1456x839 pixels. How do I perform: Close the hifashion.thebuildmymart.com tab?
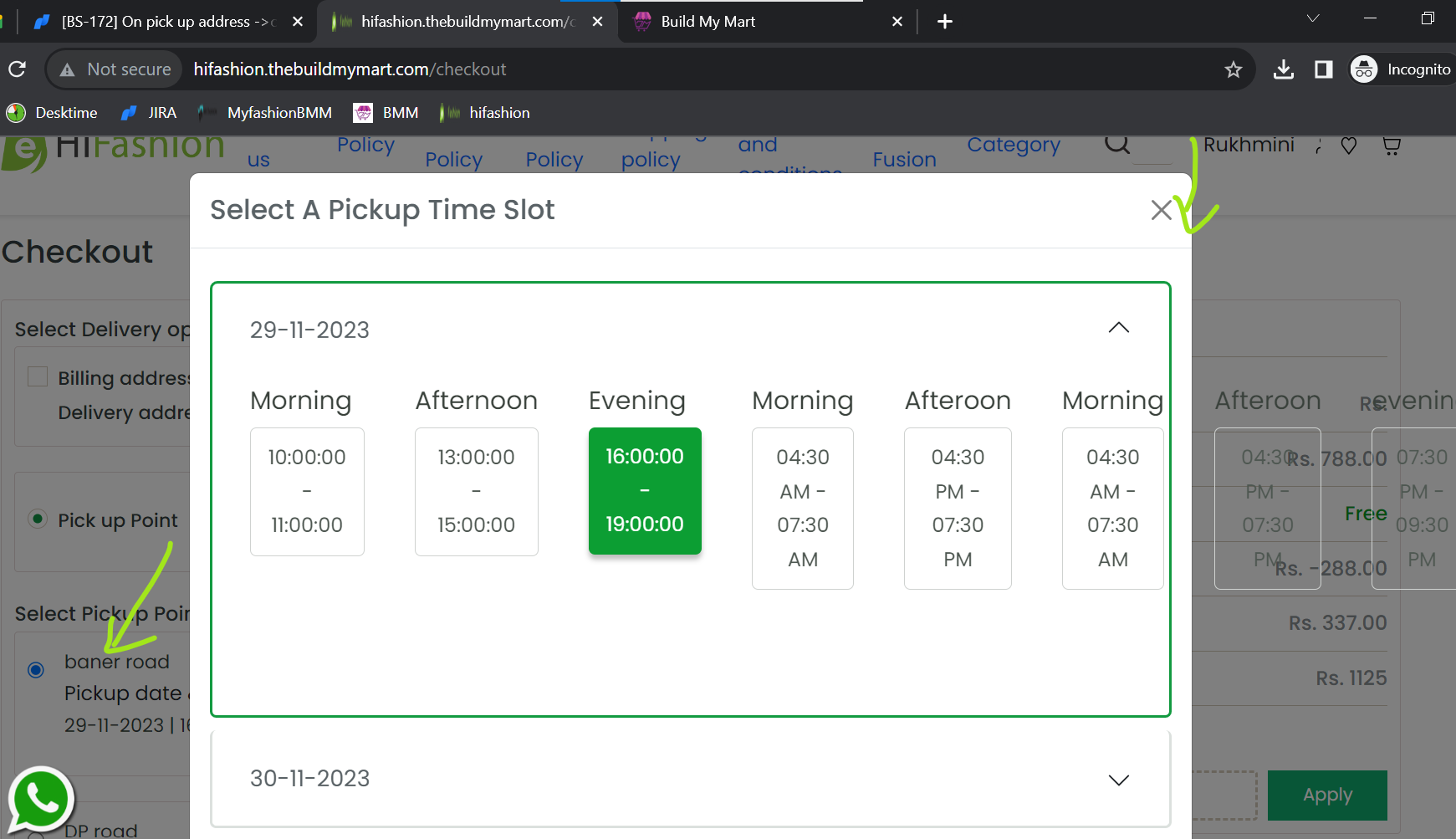tap(597, 22)
